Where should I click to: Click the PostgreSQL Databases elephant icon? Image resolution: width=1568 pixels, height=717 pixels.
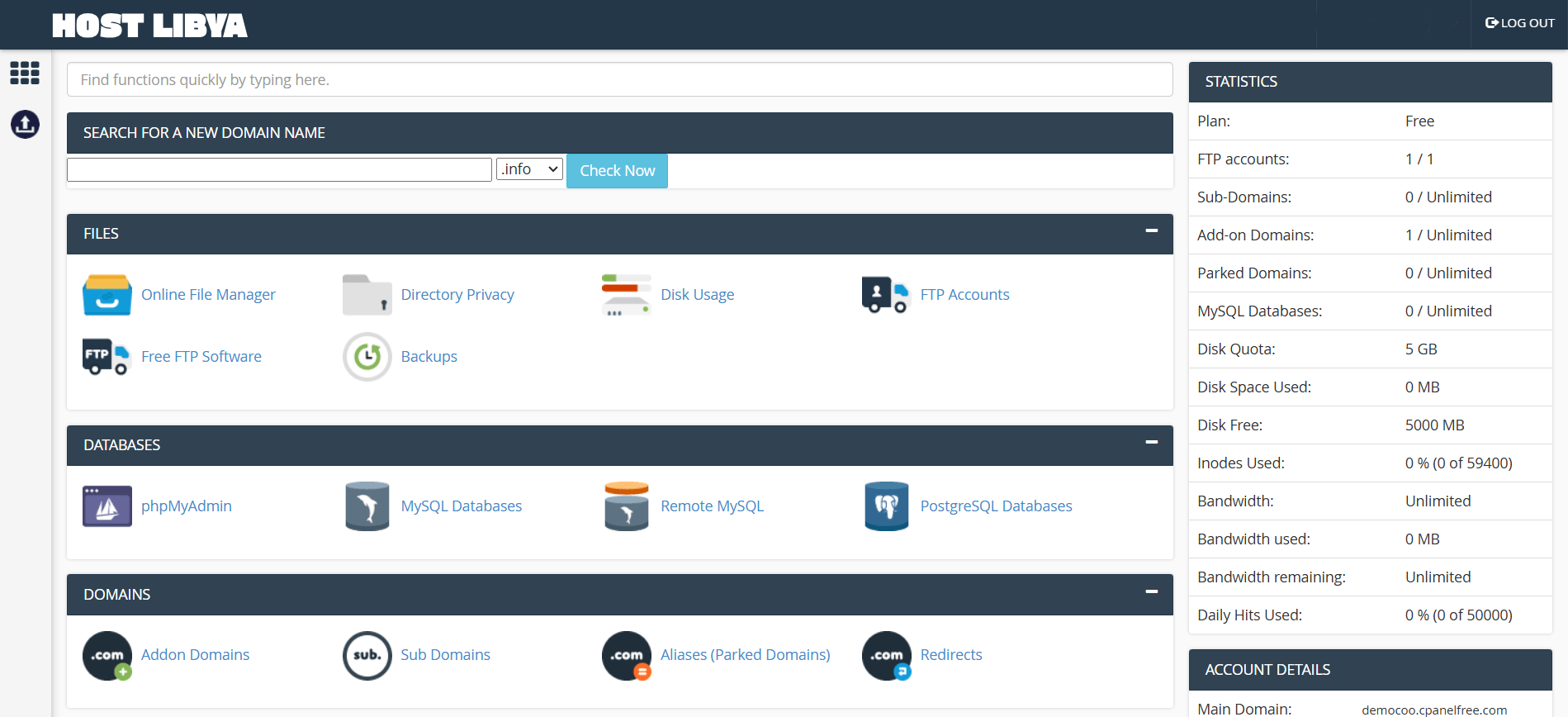click(x=886, y=506)
